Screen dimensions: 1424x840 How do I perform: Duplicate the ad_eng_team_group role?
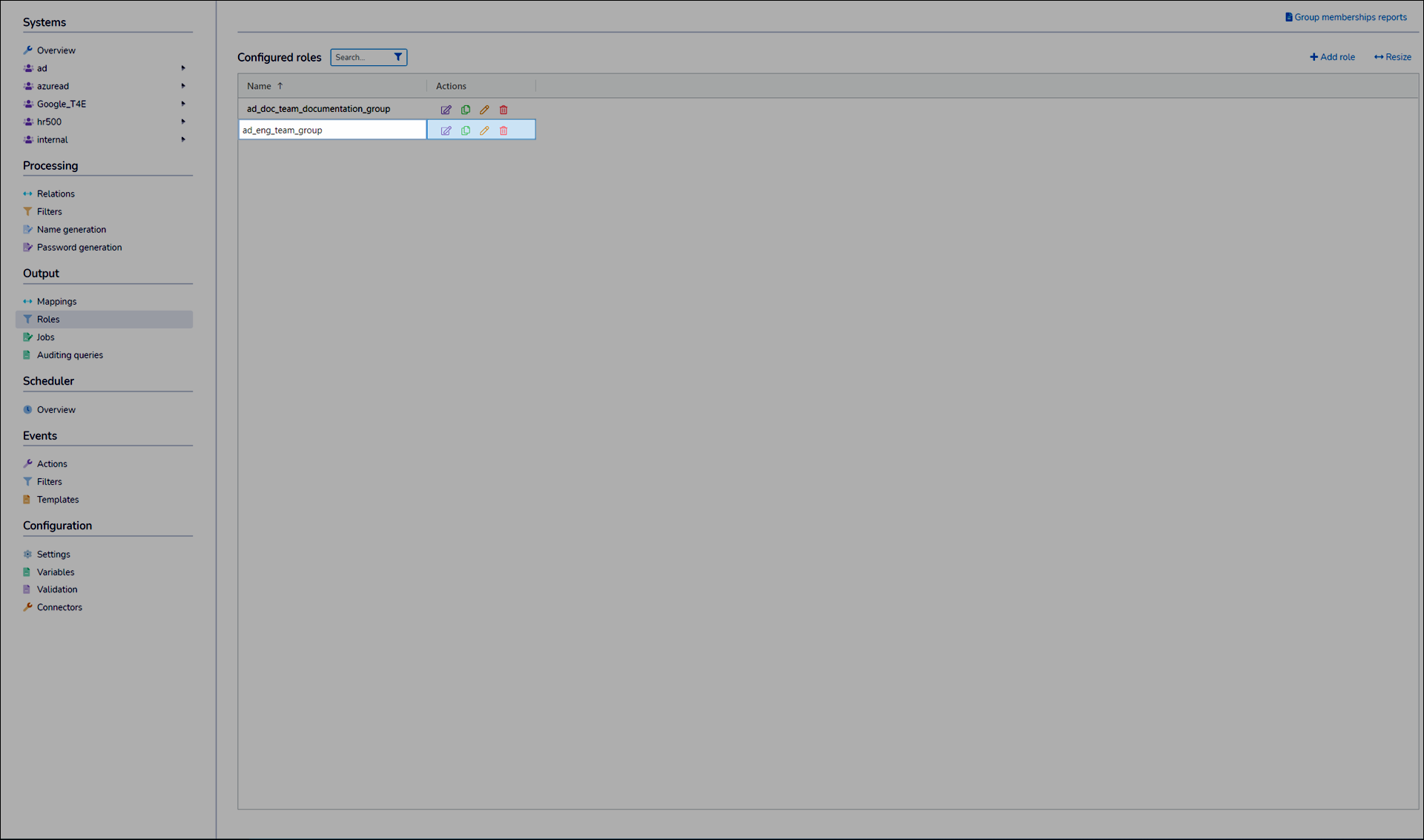click(x=465, y=130)
